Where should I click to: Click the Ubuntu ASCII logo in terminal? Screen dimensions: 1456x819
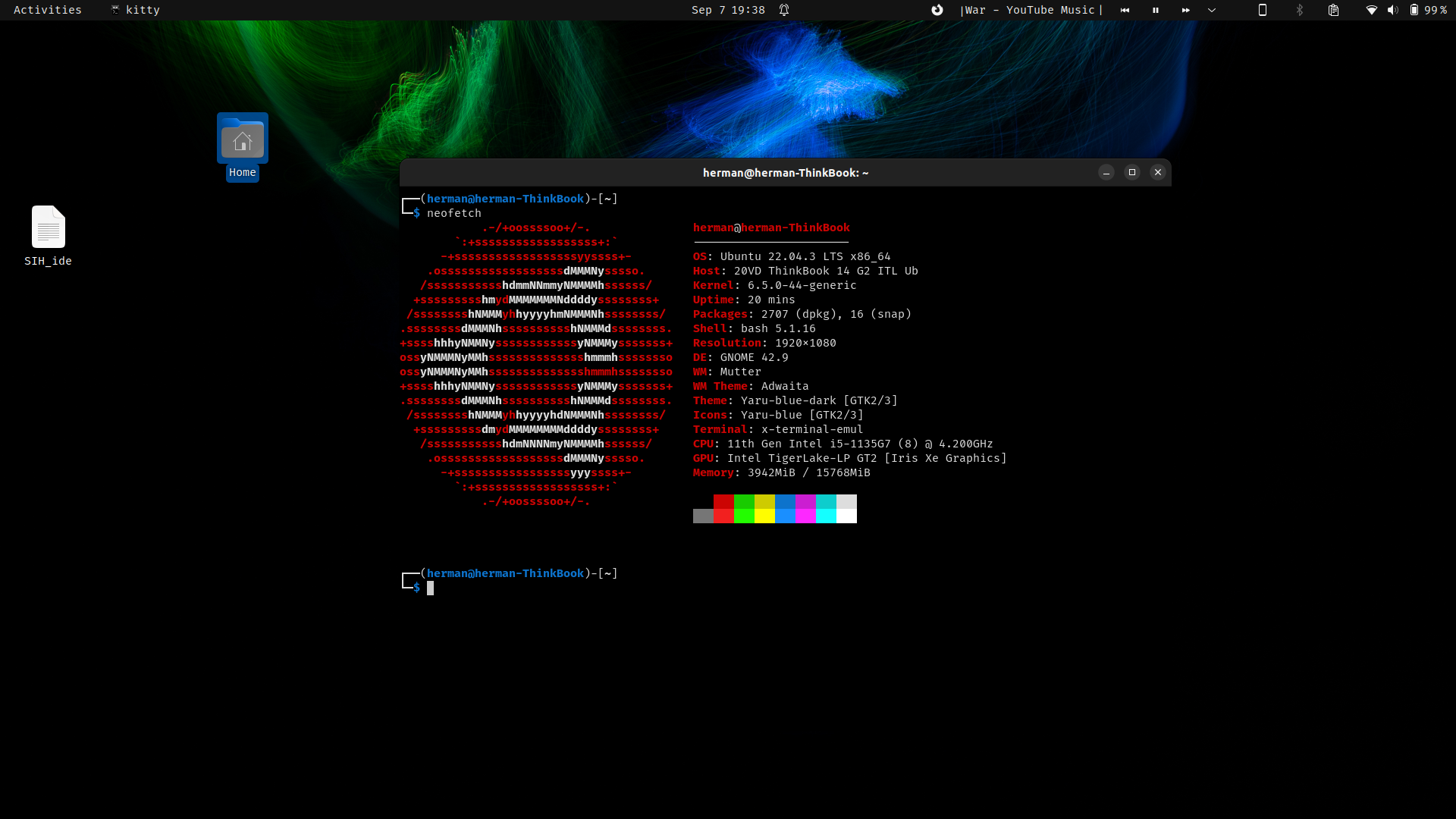tap(536, 365)
